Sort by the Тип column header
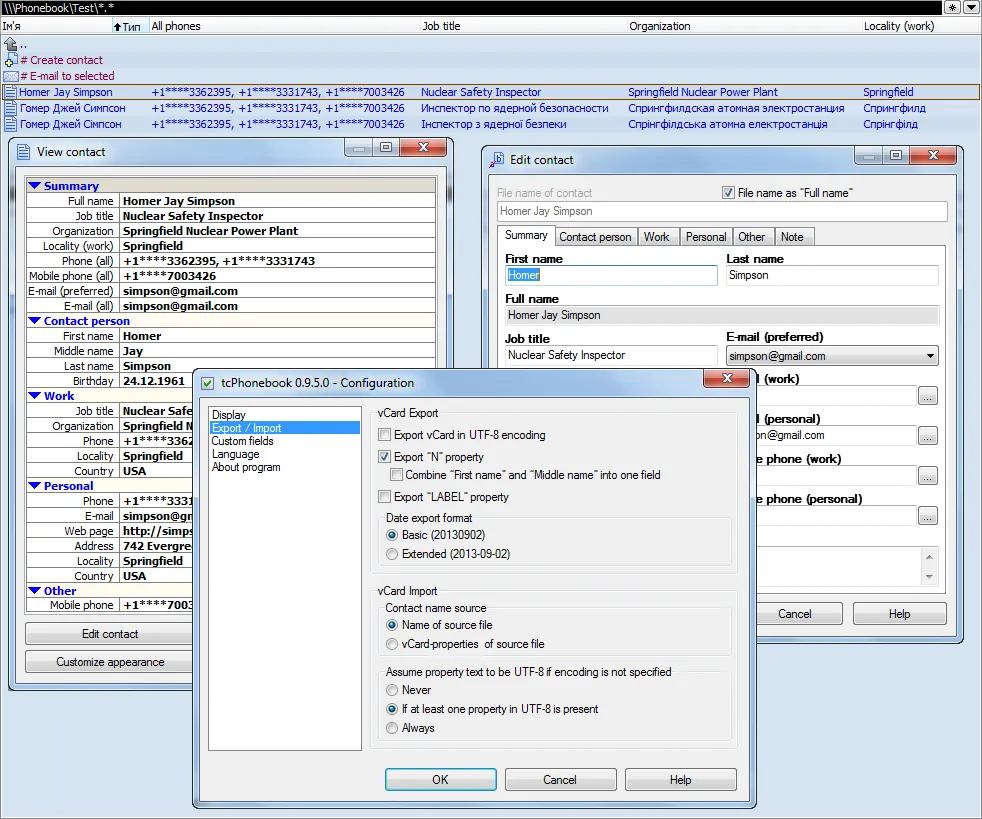This screenshot has height=819, width=982. 130,26
